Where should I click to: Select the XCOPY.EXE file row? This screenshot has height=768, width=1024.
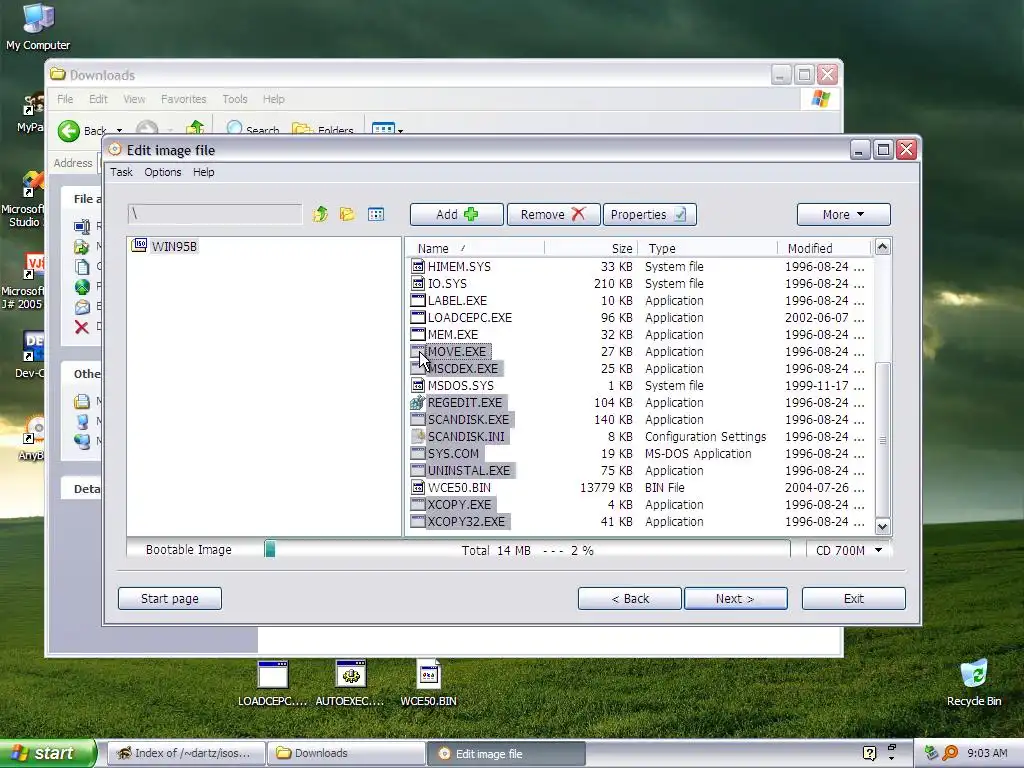click(x=638, y=504)
